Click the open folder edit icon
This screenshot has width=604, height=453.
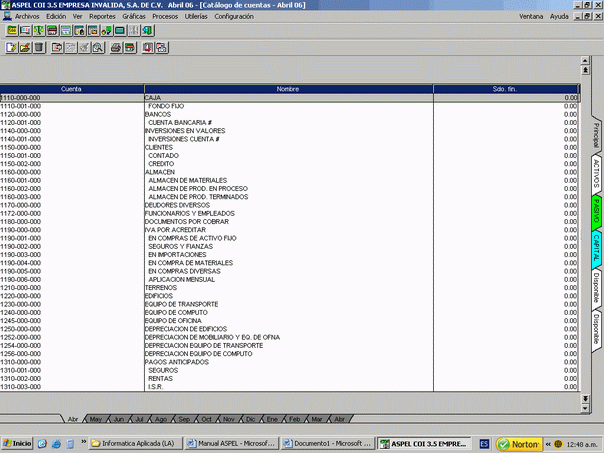click(25, 47)
